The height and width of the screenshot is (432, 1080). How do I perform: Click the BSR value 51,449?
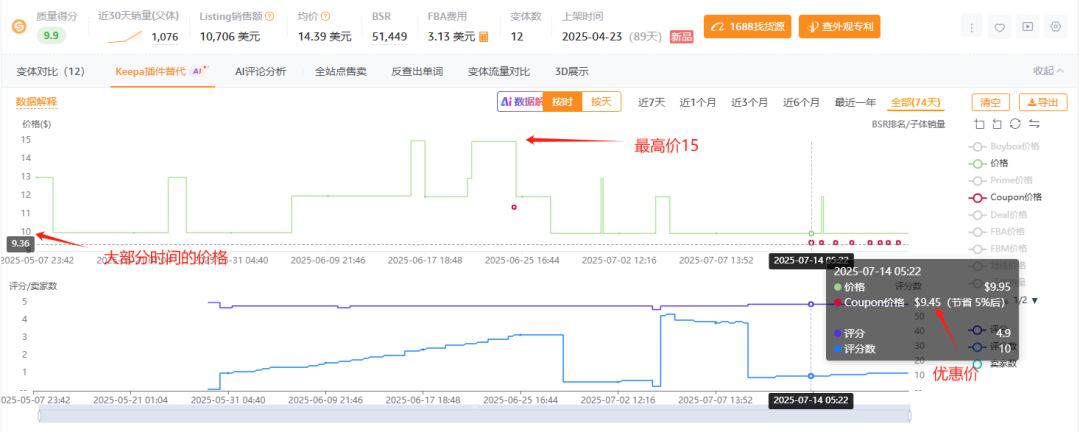tap(389, 37)
